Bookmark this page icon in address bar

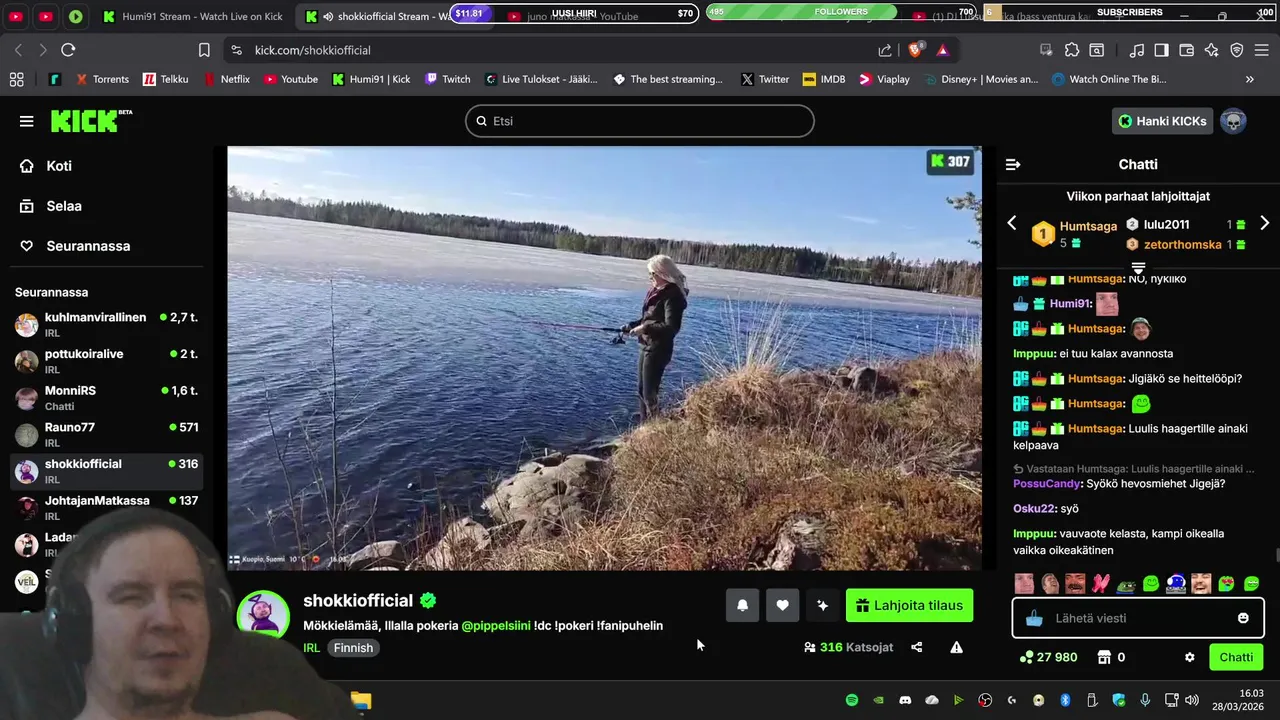(x=204, y=50)
